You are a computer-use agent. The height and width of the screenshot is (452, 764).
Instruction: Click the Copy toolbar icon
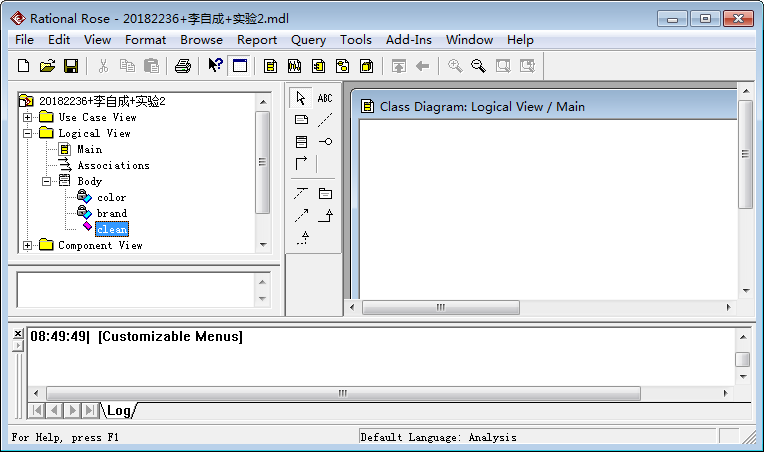click(127, 66)
